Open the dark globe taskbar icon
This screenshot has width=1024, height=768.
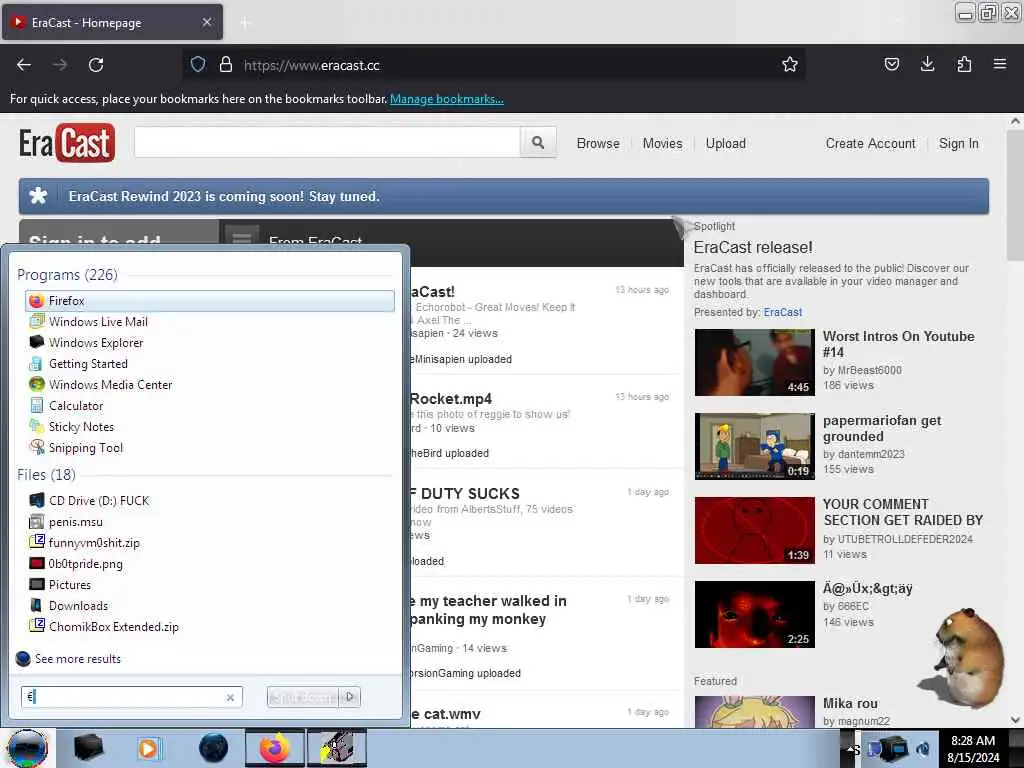click(213, 748)
